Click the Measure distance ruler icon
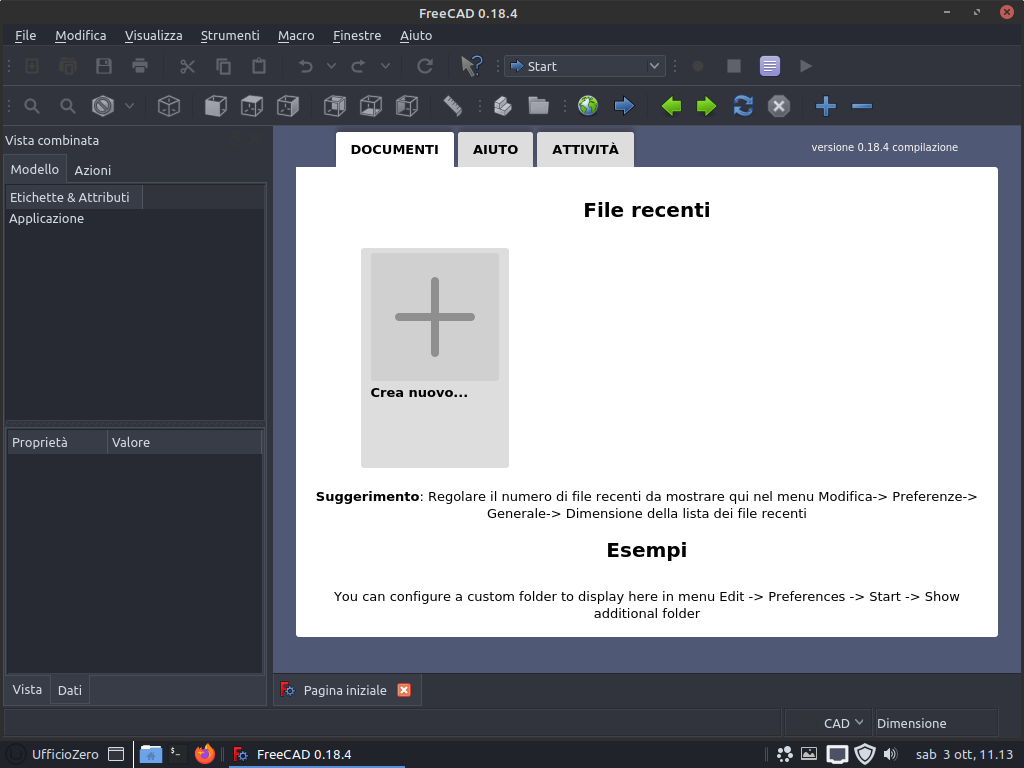The width and height of the screenshot is (1024, 768). pyautogui.click(x=453, y=106)
